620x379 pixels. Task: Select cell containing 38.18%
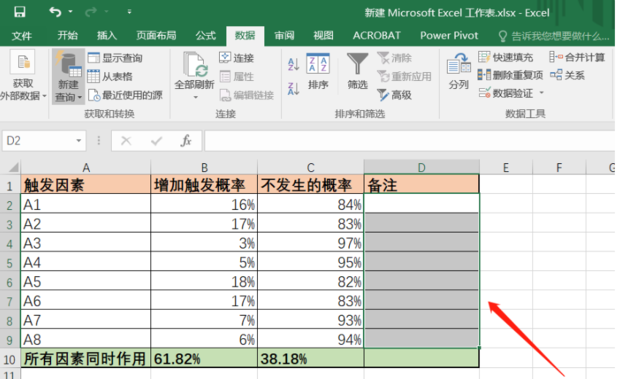click(x=311, y=358)
